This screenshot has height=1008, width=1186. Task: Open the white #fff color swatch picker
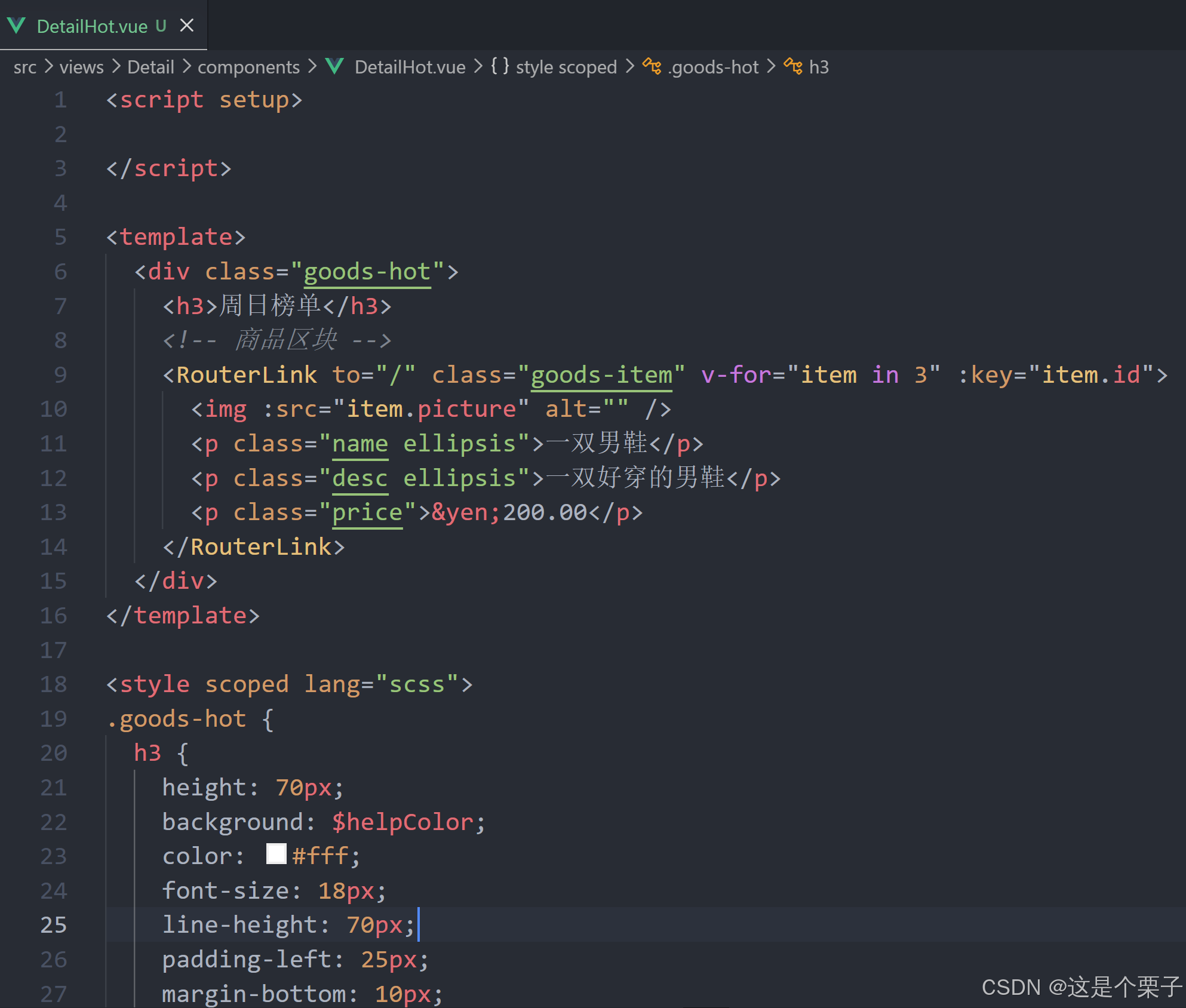tap(276, 854)
